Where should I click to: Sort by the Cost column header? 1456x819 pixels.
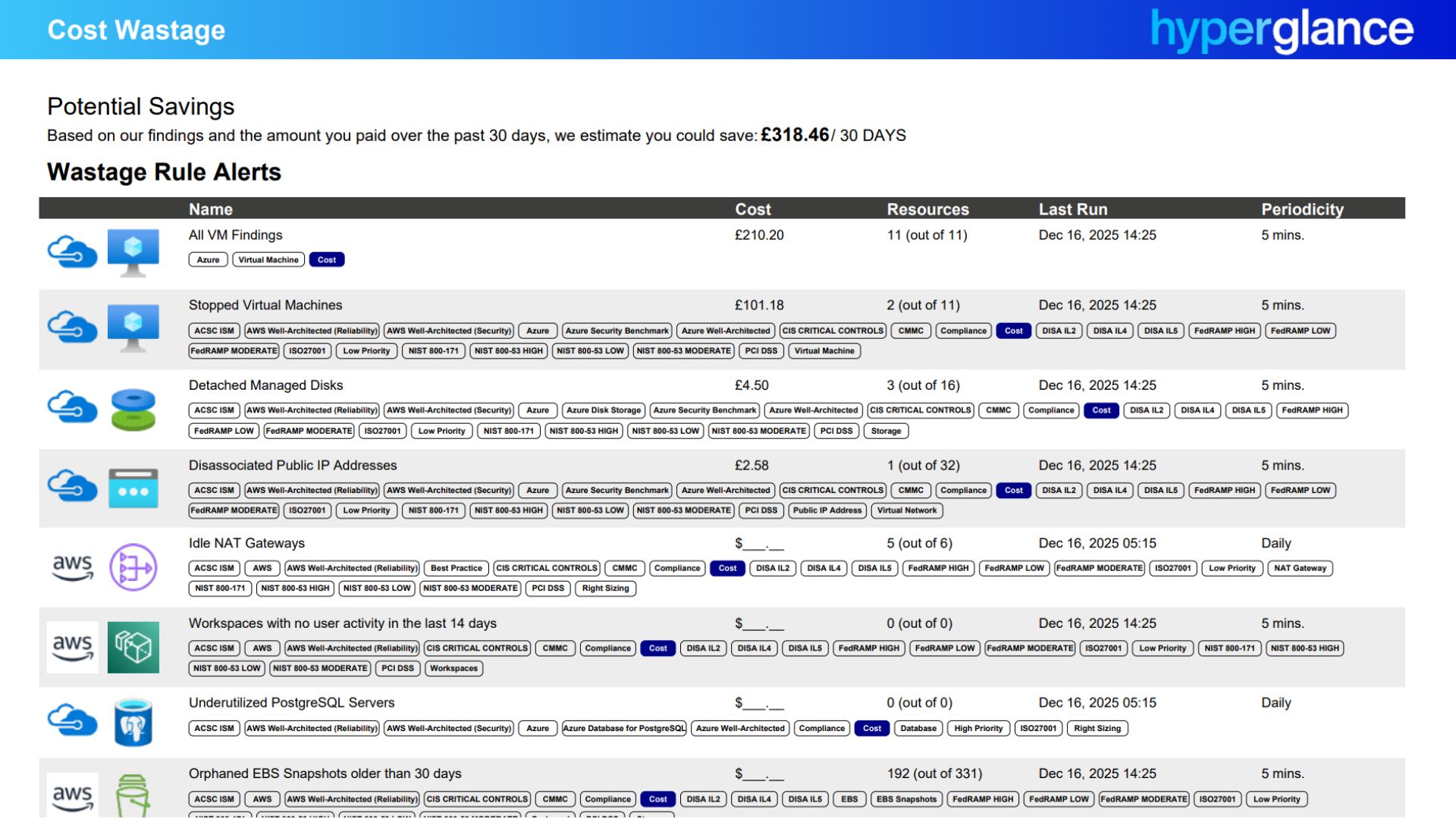tap(752, 209)
